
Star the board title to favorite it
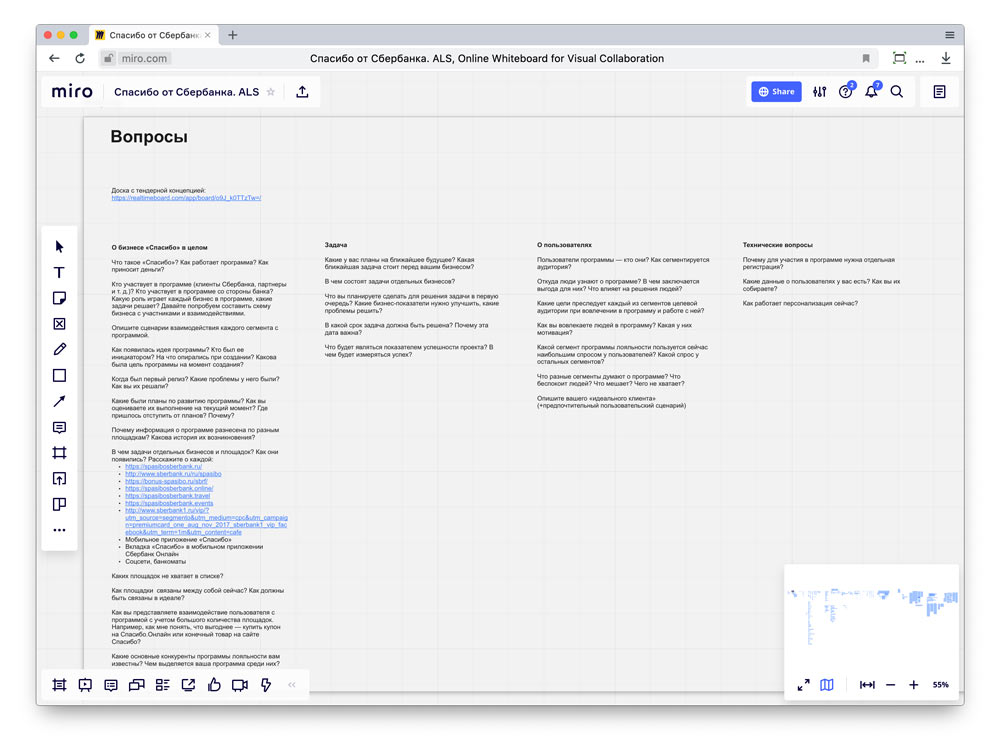click(x=272, y=91)
